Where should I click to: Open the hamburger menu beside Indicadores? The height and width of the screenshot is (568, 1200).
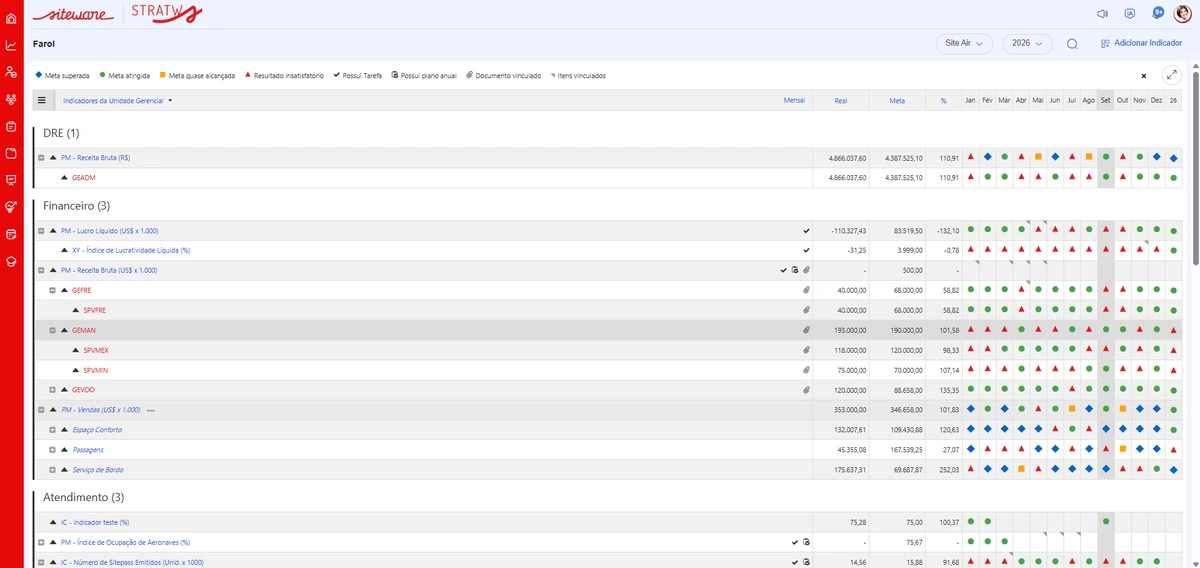click(42, 100)
